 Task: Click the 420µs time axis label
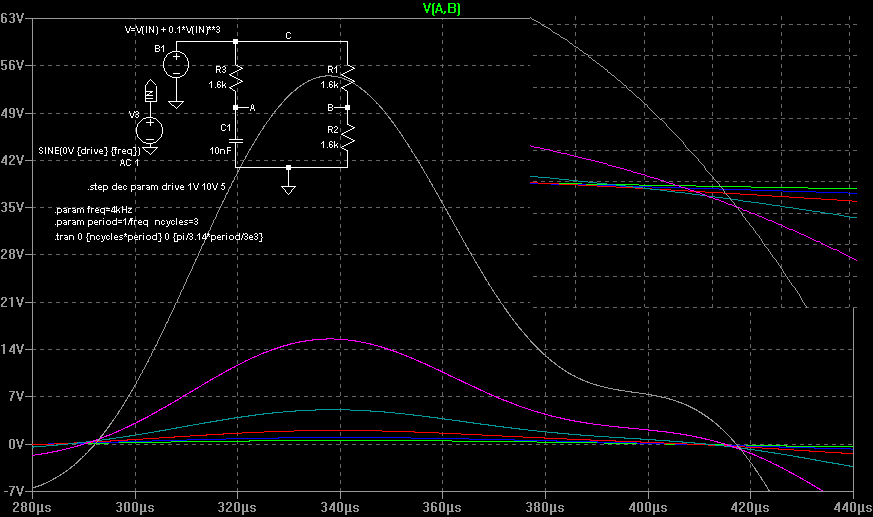pyautogui.click(x=751, y=508)
